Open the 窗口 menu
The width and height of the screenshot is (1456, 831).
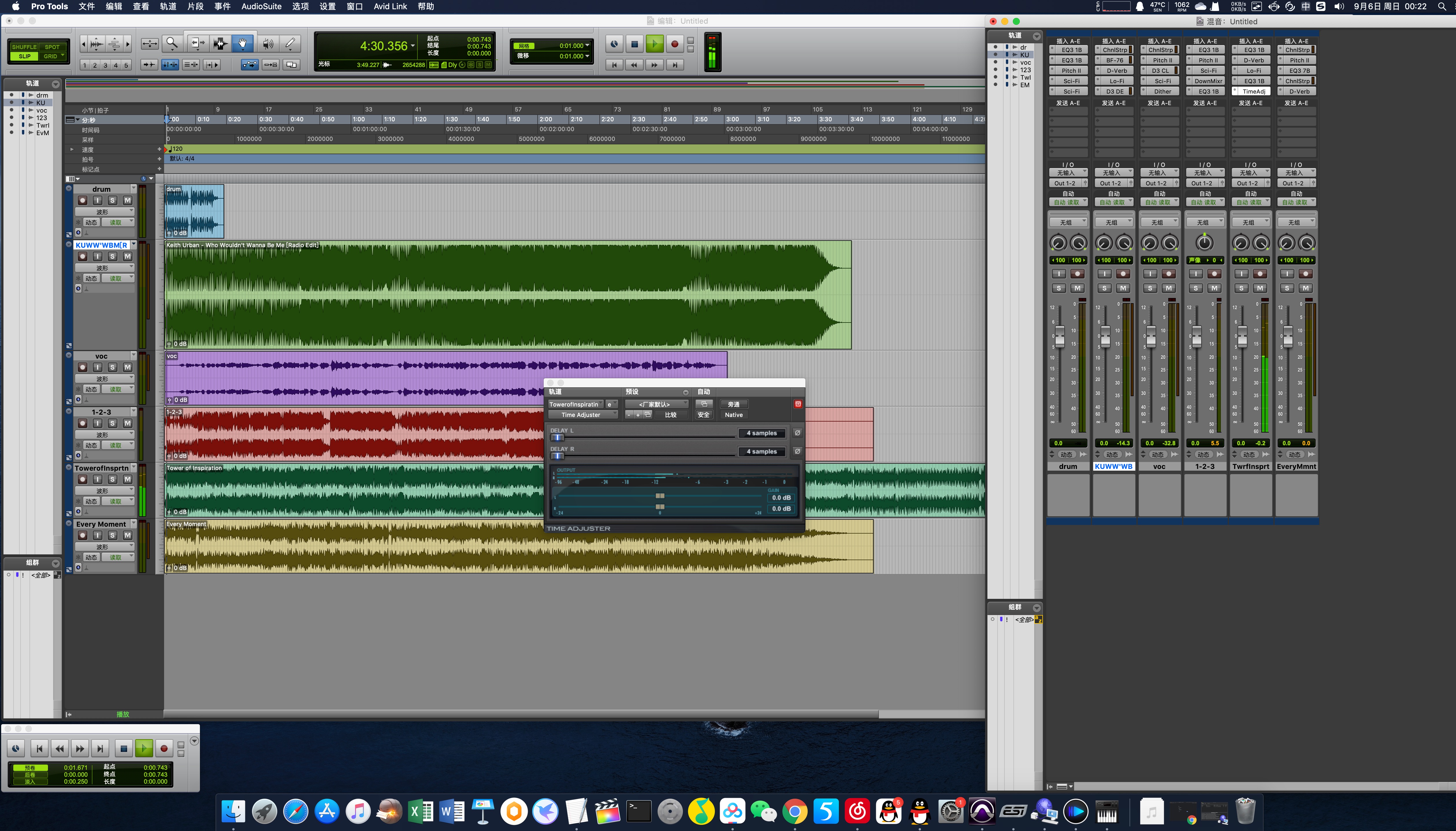pyautogui.click(x=354, y=6)
